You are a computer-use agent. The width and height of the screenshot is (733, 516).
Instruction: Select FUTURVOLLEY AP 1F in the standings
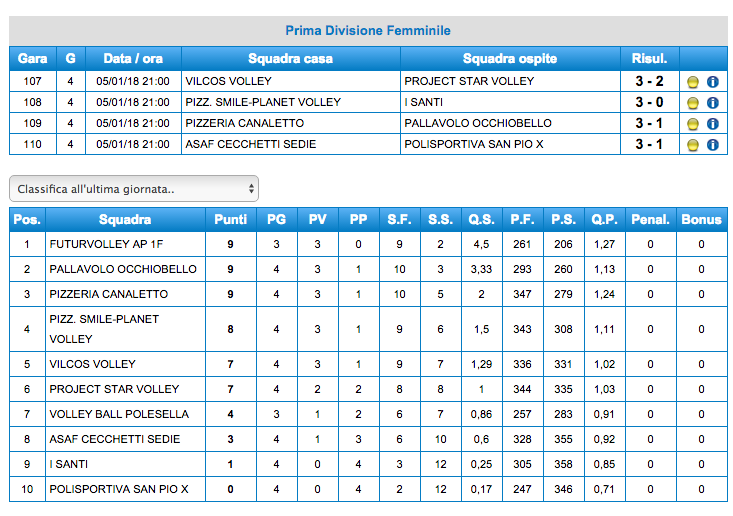tap(106, 244)
